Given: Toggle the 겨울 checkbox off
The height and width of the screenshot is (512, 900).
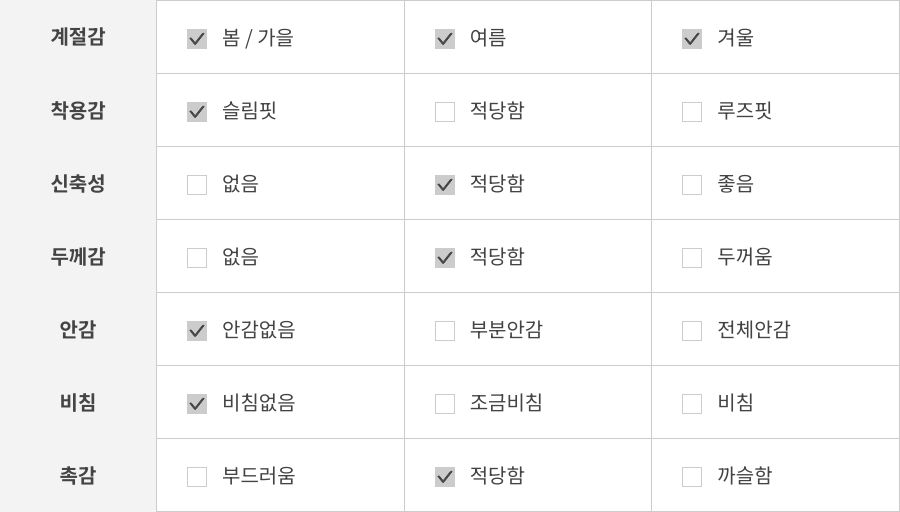Looking at the screenshot, I should pyautogui.click(x=692, y=39).
